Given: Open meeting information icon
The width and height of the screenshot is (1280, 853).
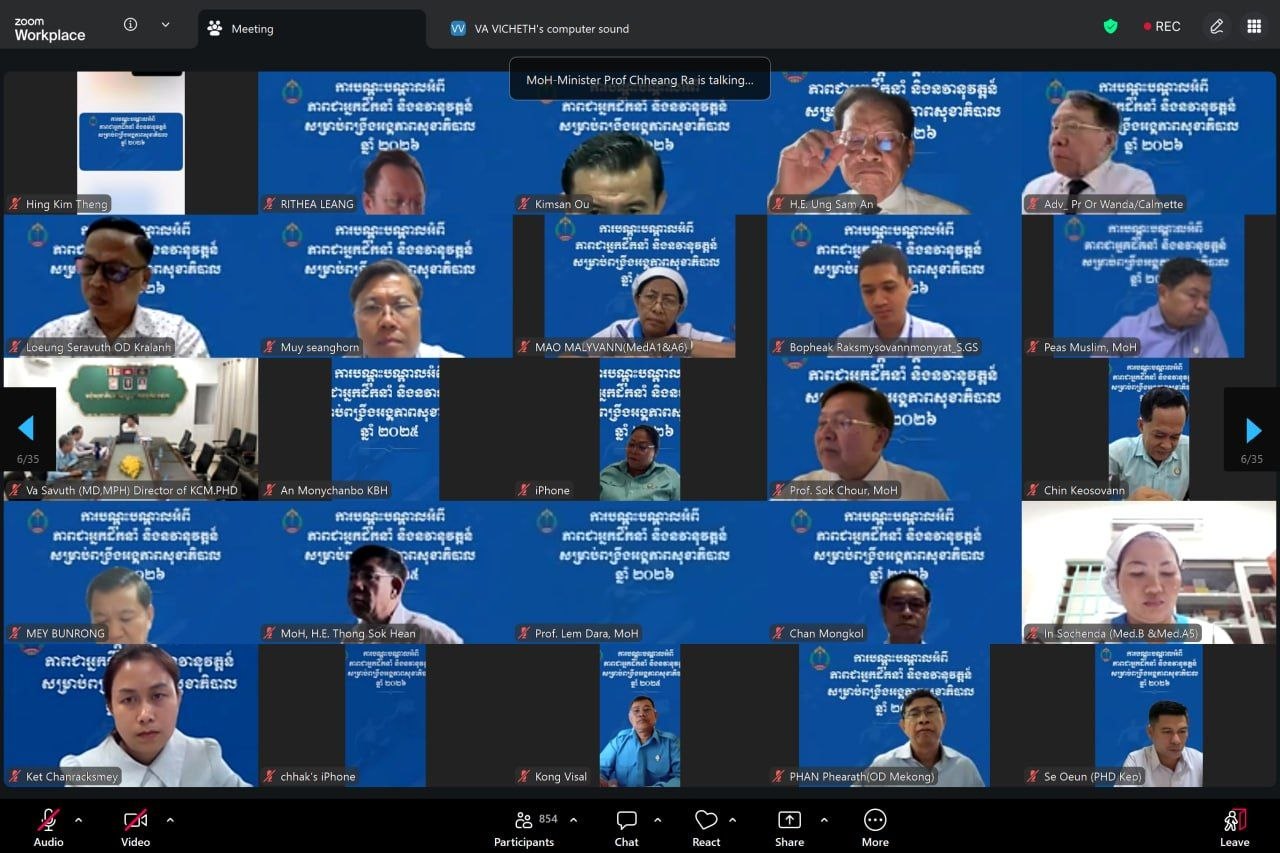Looking at the screenshot, I should click(x=130, y=25).
